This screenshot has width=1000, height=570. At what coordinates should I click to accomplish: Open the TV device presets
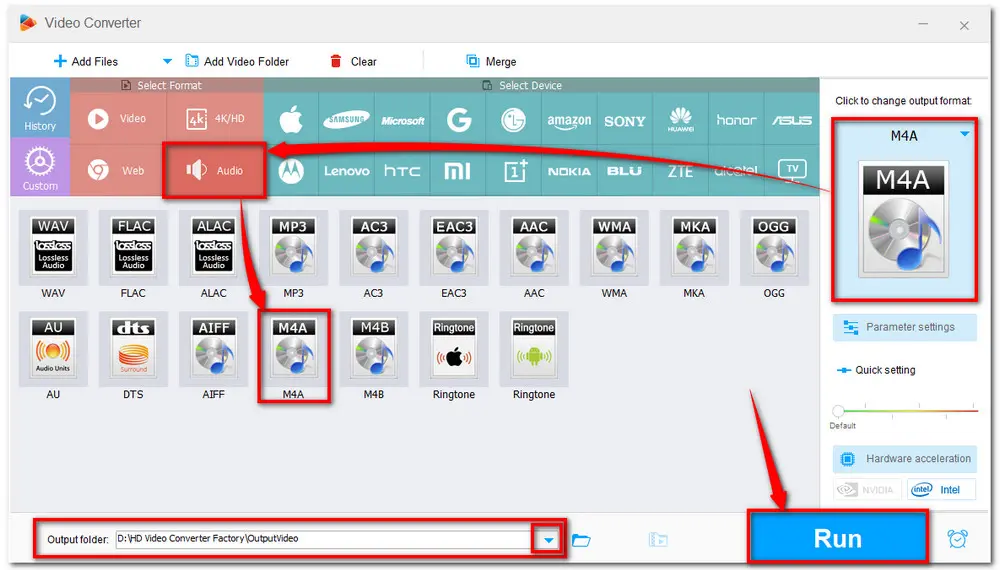pos(791,171)
